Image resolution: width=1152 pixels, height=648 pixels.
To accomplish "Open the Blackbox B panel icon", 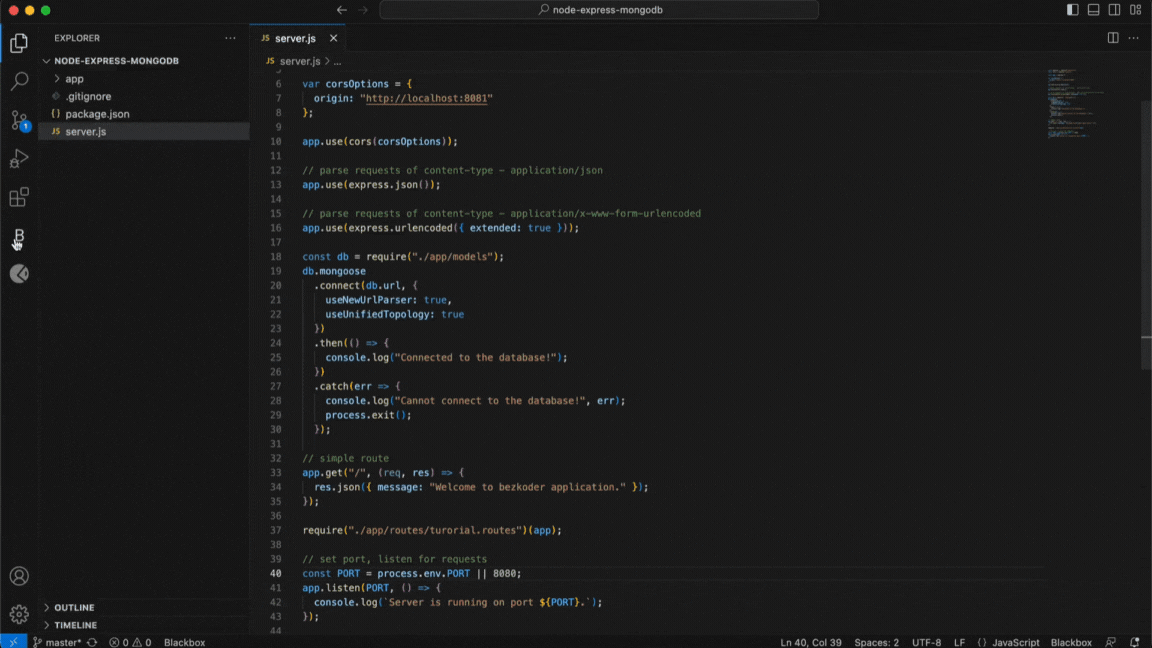I will coord(19,235).
